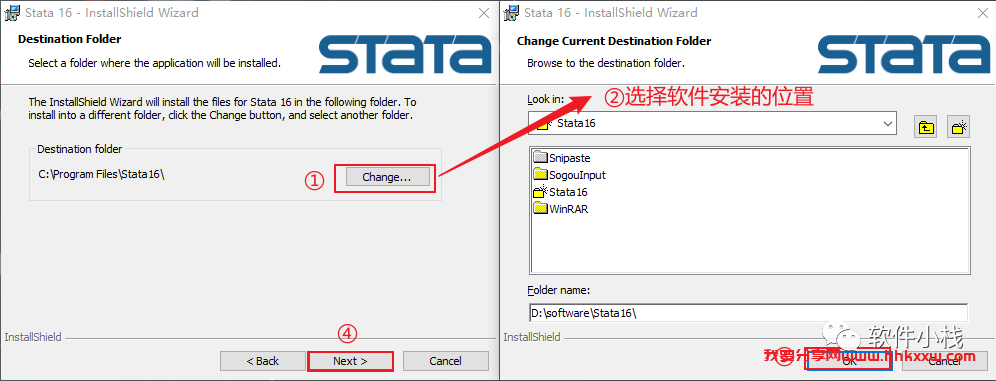996x381 pixels.
Task: Click the Up One Level folder icon
Action: point(927,126)
